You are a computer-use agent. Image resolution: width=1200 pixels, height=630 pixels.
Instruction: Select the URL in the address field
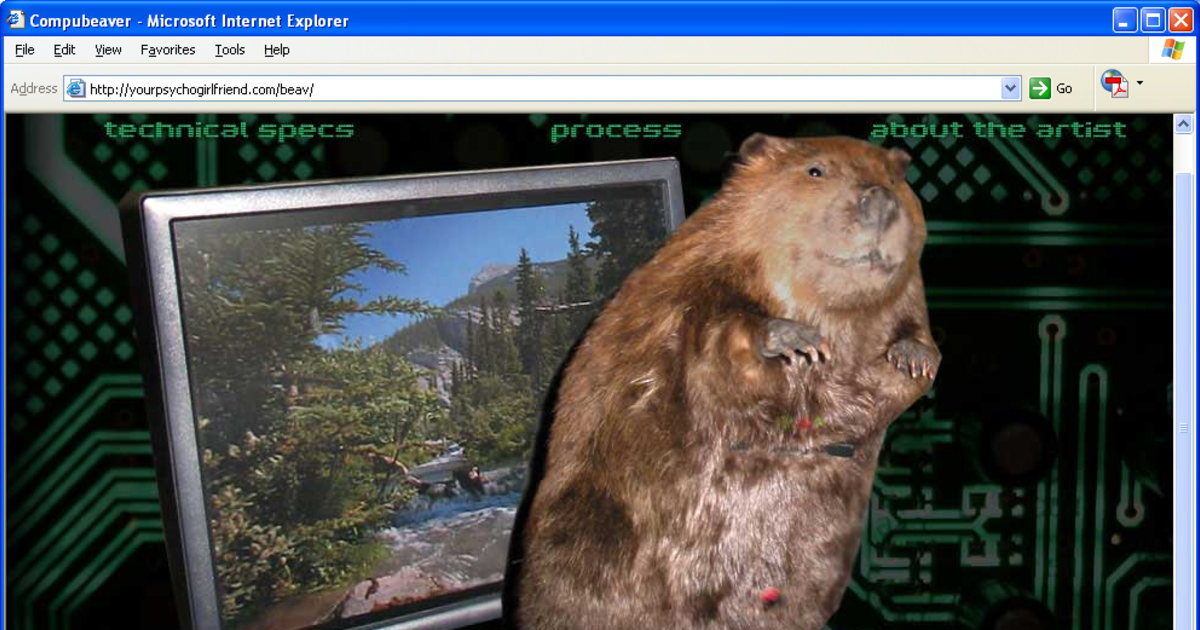[300, 88]
